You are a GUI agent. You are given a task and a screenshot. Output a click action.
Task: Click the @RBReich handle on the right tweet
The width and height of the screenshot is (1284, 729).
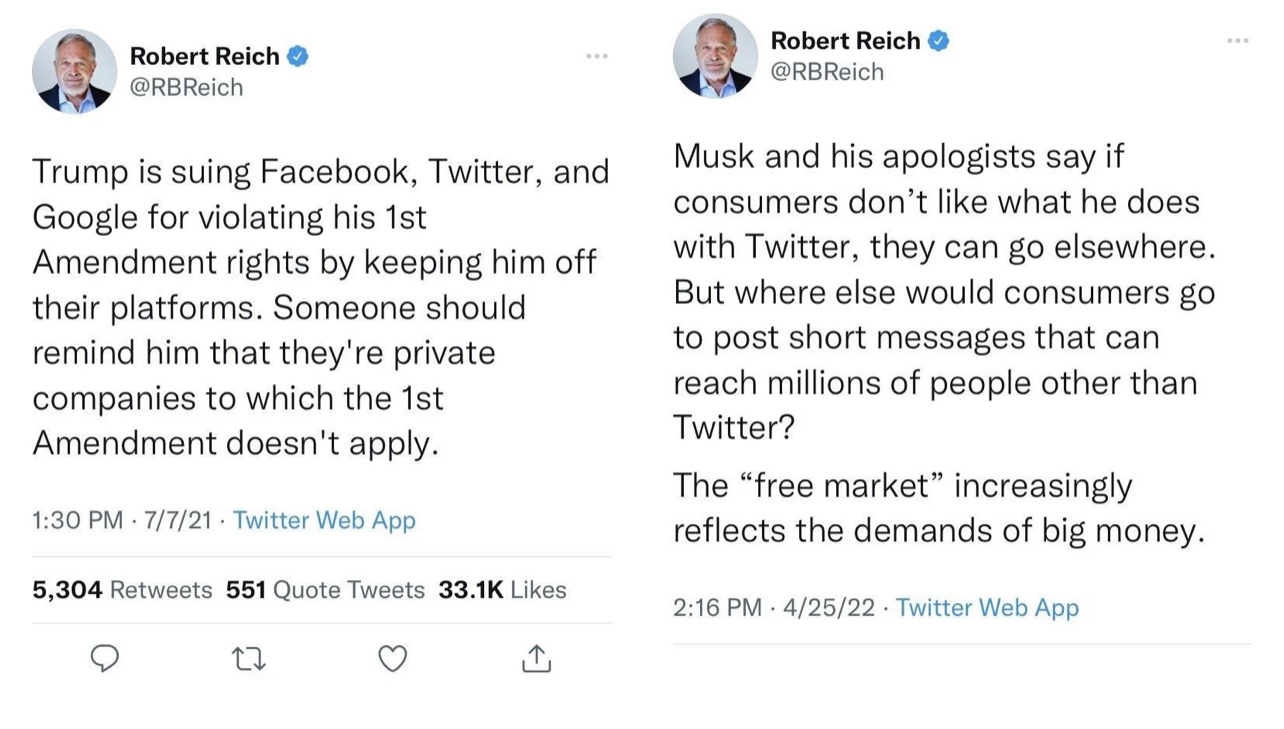[827, 72]
